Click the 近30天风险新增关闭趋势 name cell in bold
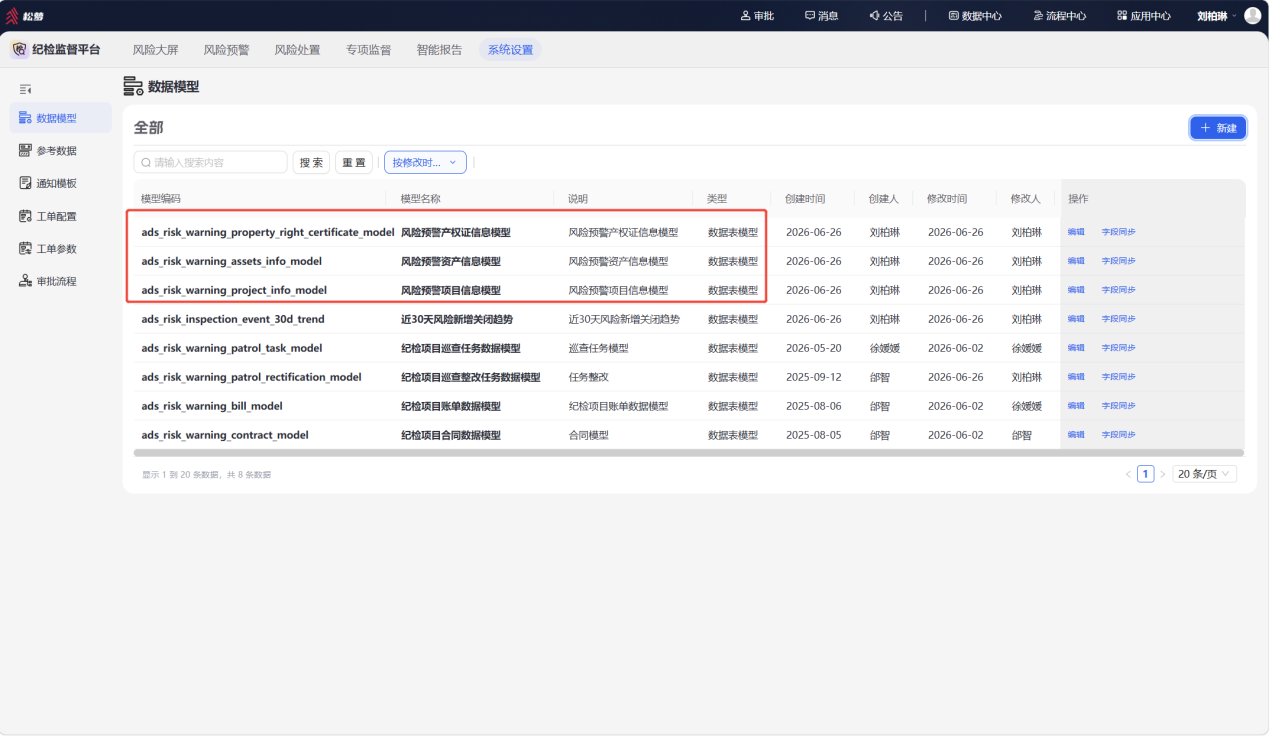Viewport: 1272px width, 736px height. (x=457, y=319)
